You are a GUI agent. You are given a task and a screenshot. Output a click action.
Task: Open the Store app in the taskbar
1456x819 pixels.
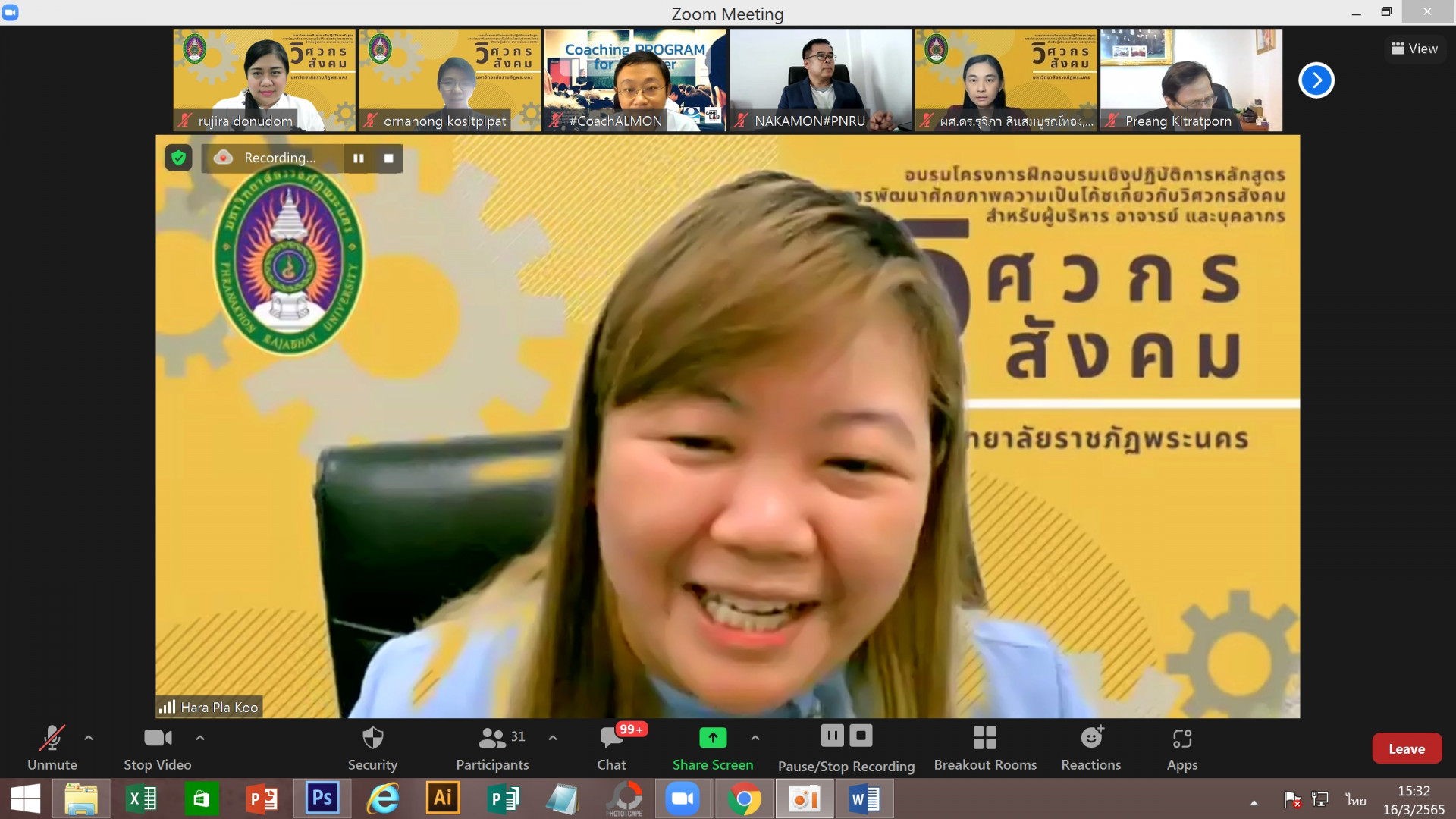(x=201, y=799)
